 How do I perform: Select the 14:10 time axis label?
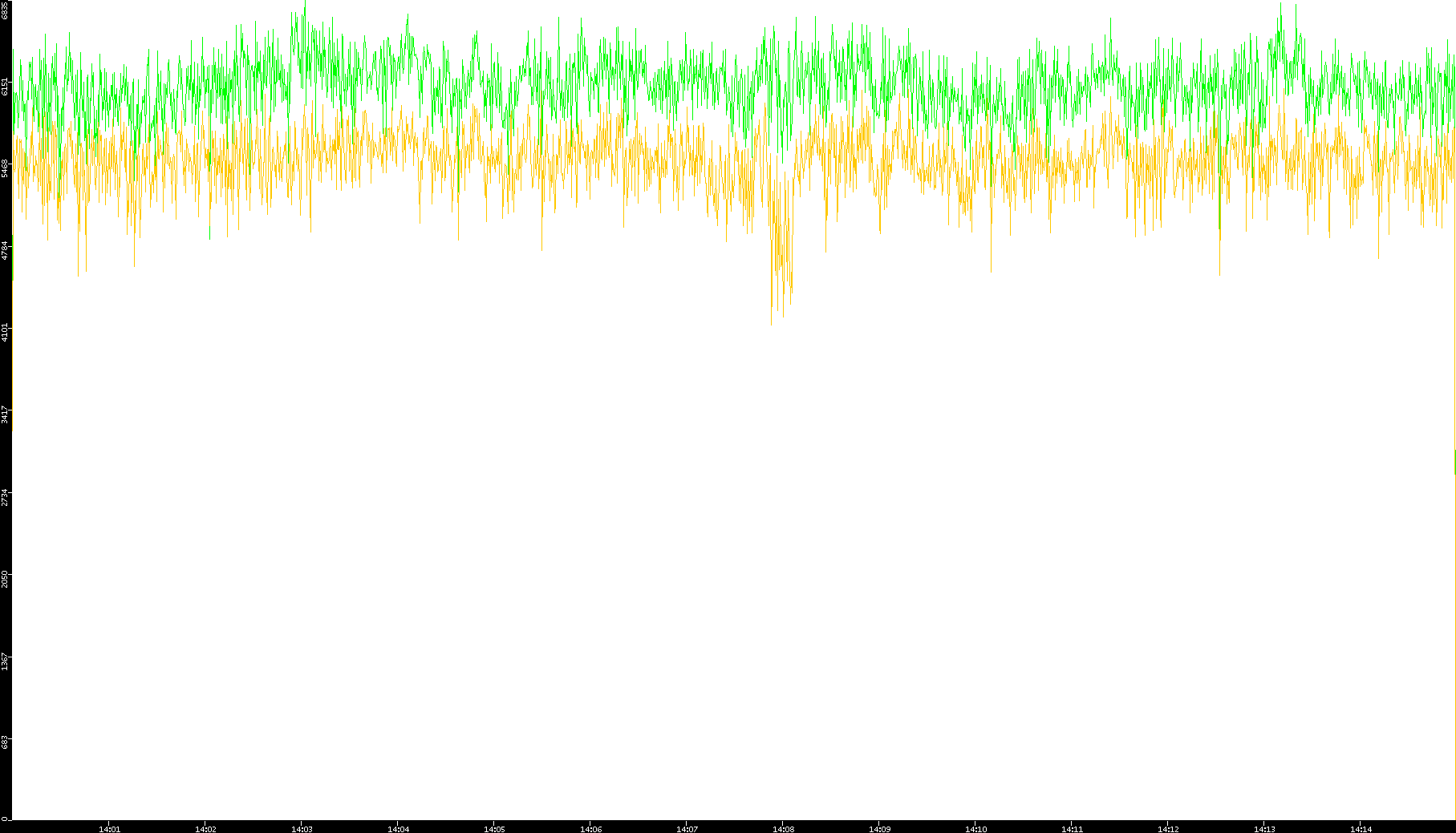tap(975, 829)
